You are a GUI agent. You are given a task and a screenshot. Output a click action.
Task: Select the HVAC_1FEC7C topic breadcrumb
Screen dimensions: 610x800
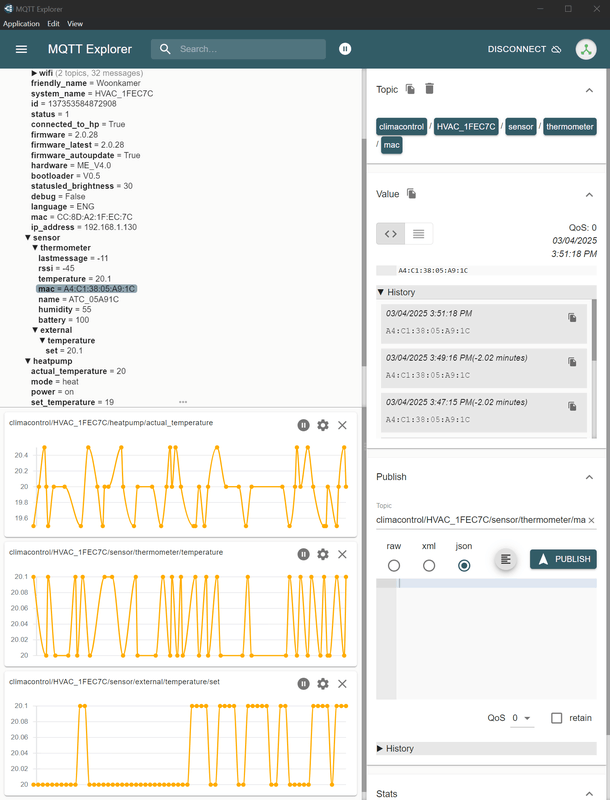[x=466, y=127]
